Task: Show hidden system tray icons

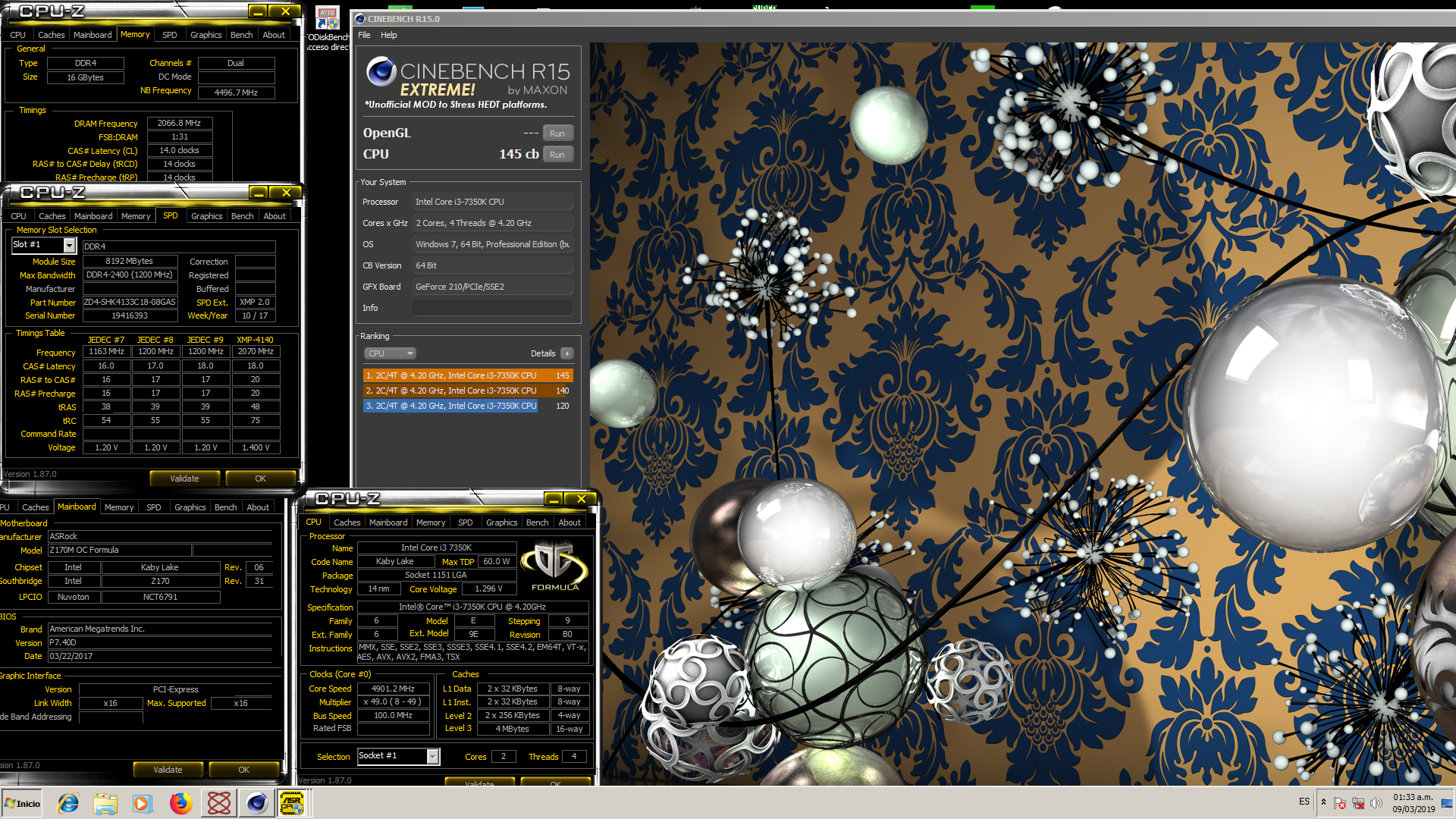Action: tap(1323, 802)
